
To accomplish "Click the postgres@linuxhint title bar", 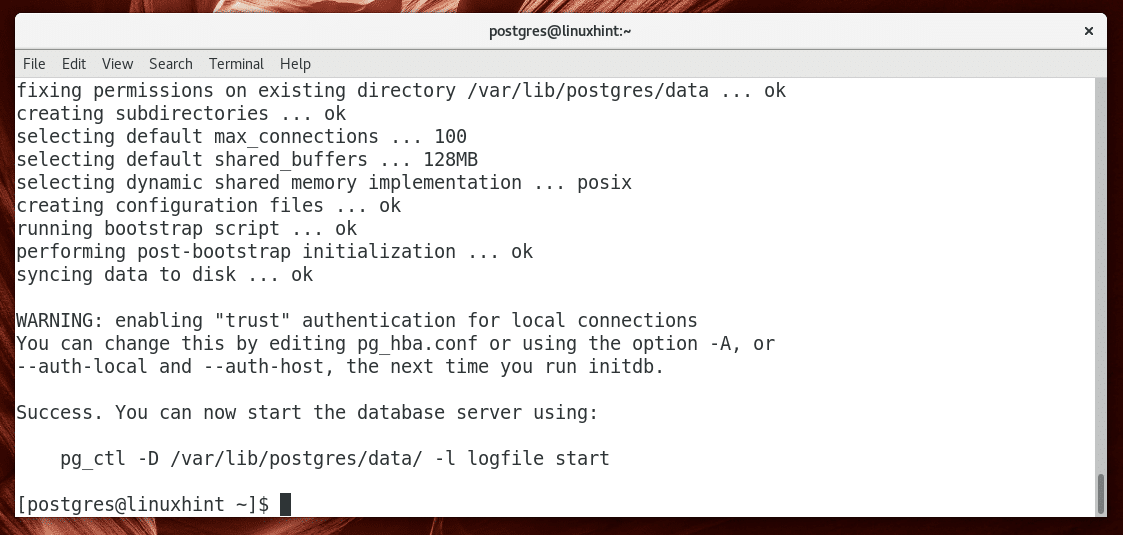I will (560, 31).
